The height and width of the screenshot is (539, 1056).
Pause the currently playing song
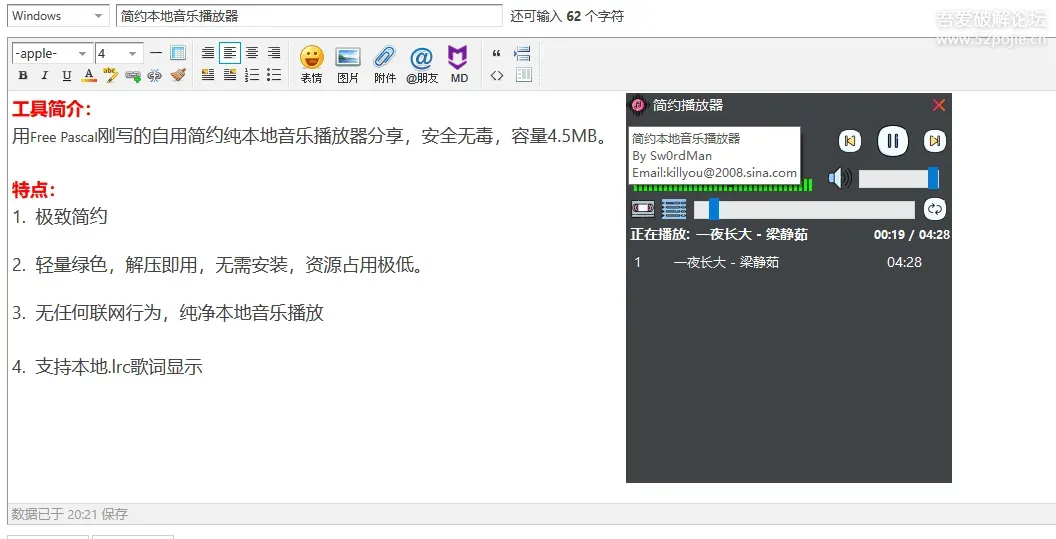click(892, 141)
